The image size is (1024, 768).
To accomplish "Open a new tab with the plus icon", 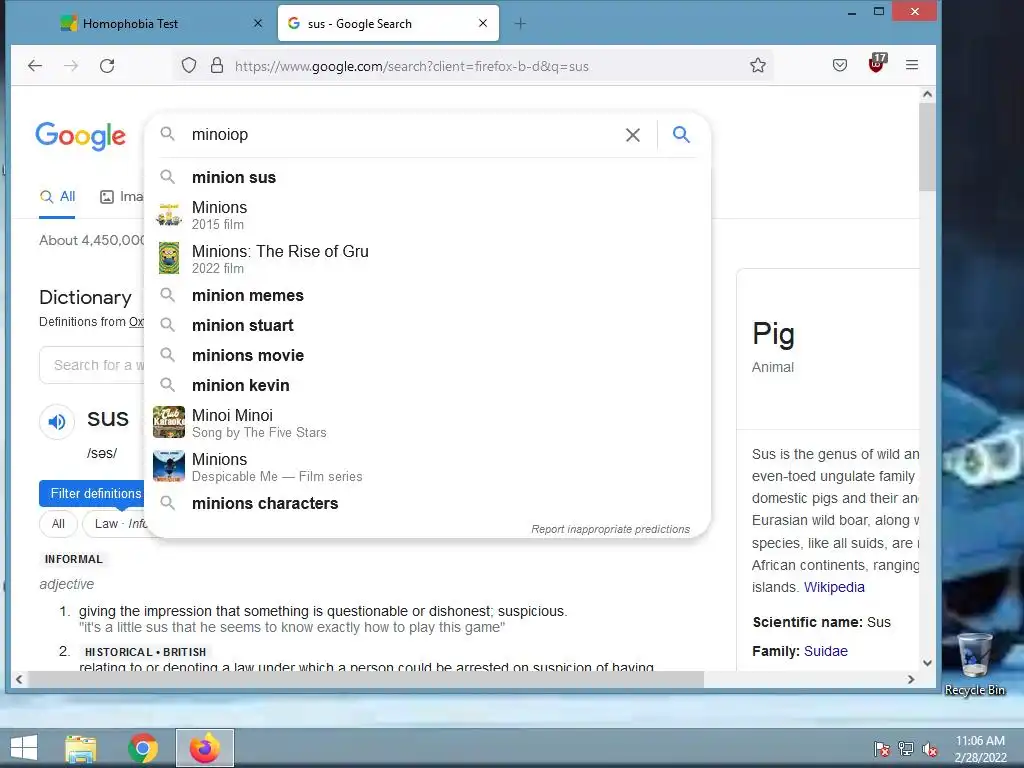I will [x=520, y=24].
